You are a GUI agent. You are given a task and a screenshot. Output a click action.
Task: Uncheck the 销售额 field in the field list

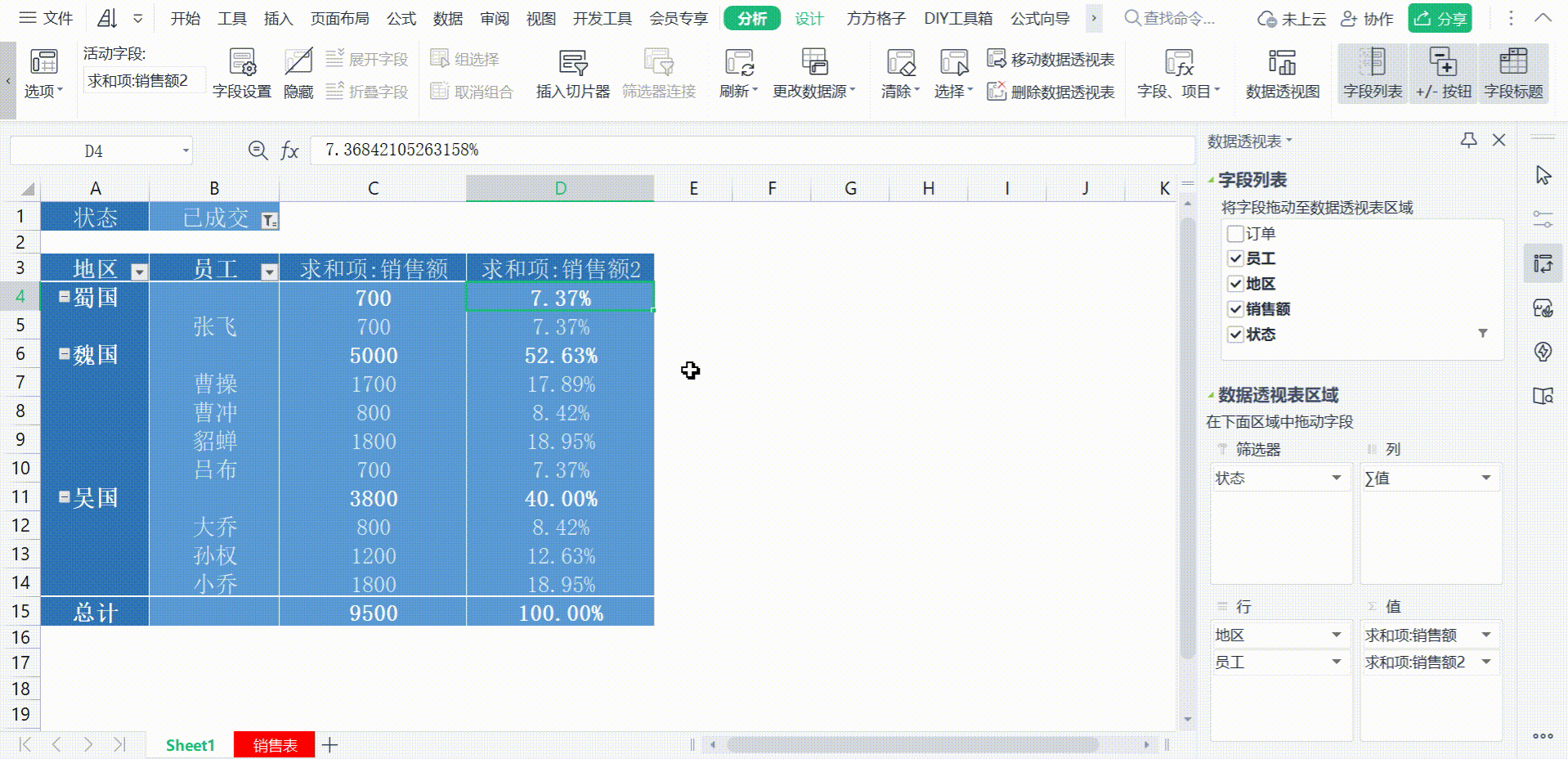point(1236,309)
